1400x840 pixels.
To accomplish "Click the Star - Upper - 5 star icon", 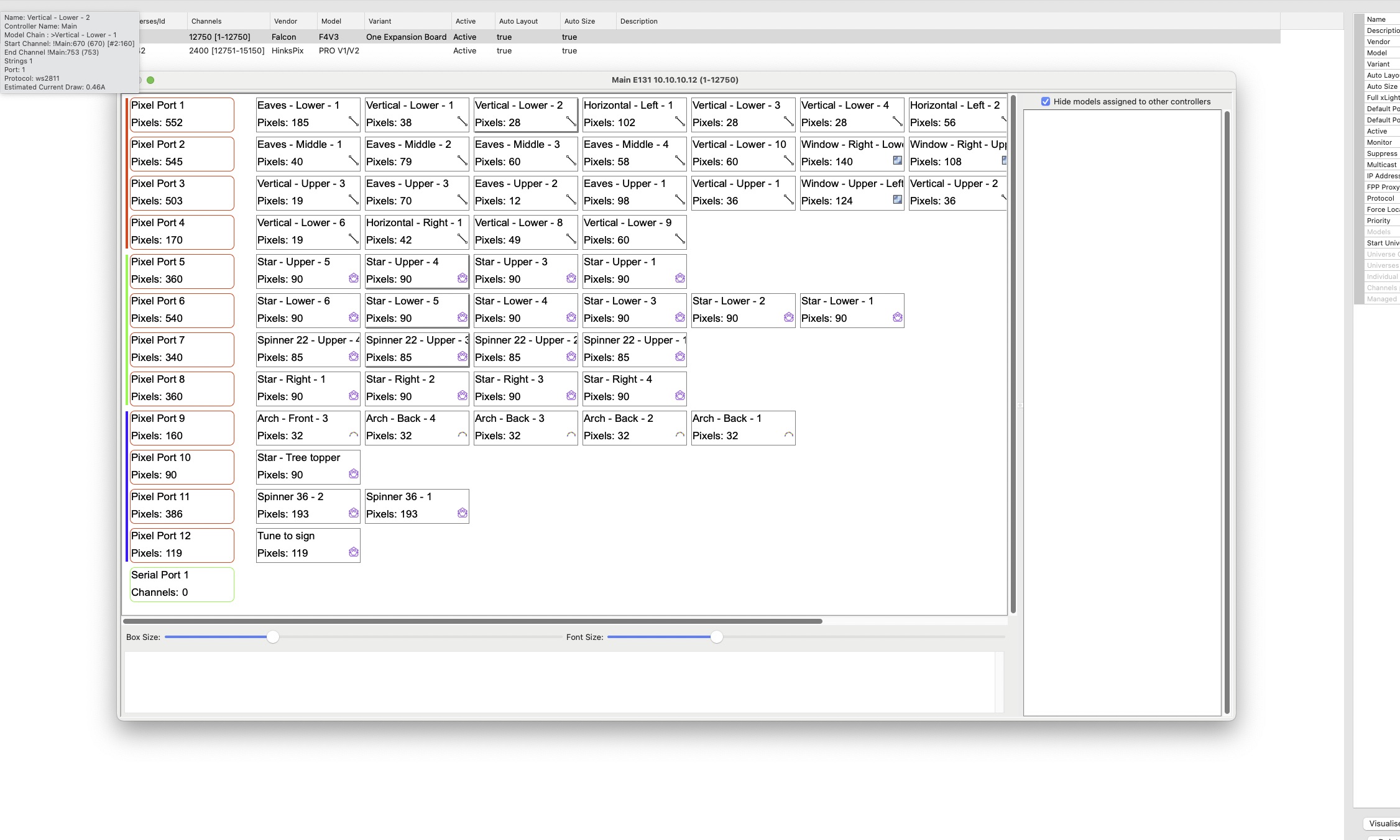I will point(353,278).
